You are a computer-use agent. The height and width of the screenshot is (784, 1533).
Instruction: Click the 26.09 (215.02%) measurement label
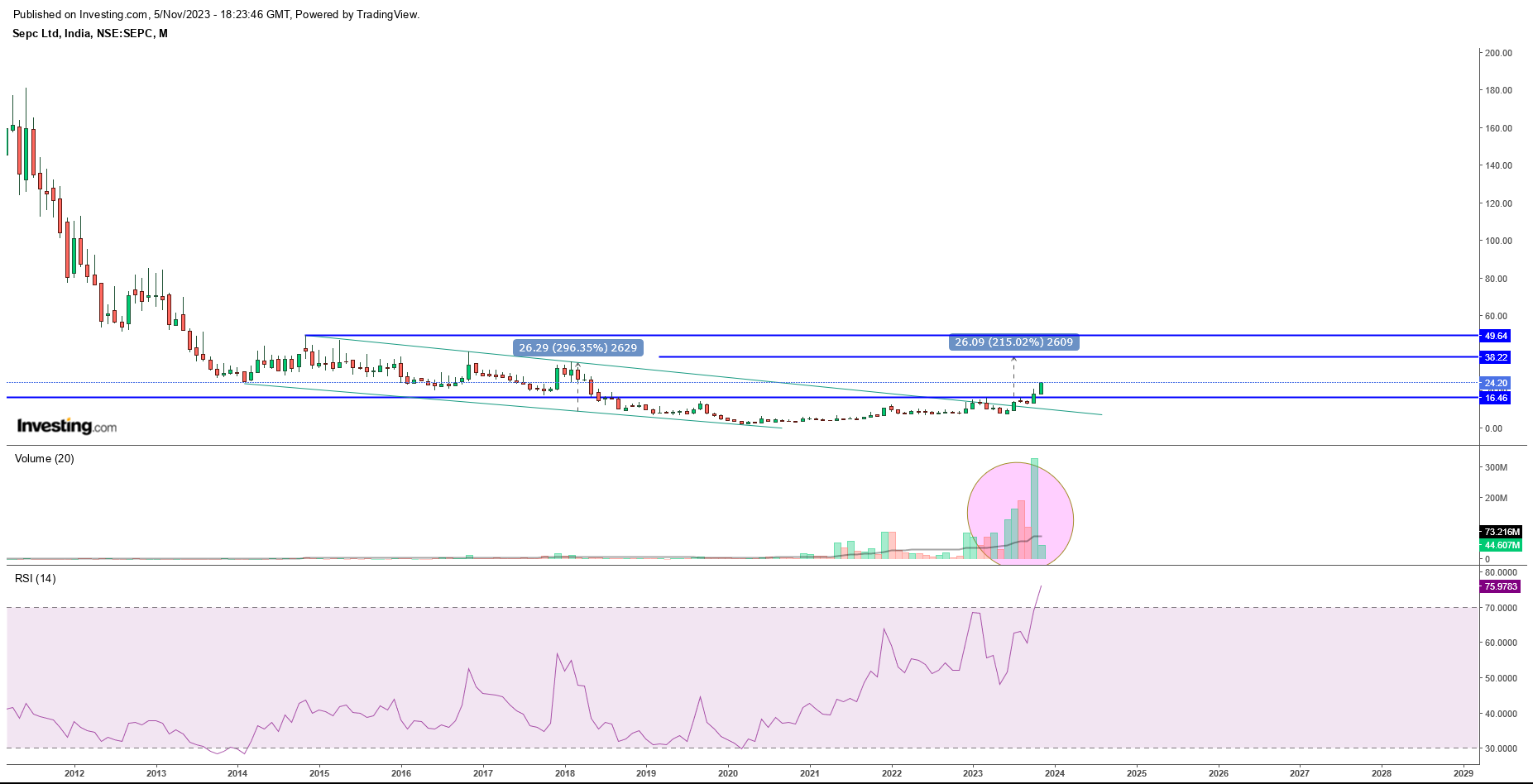[x=1013, y=342]
